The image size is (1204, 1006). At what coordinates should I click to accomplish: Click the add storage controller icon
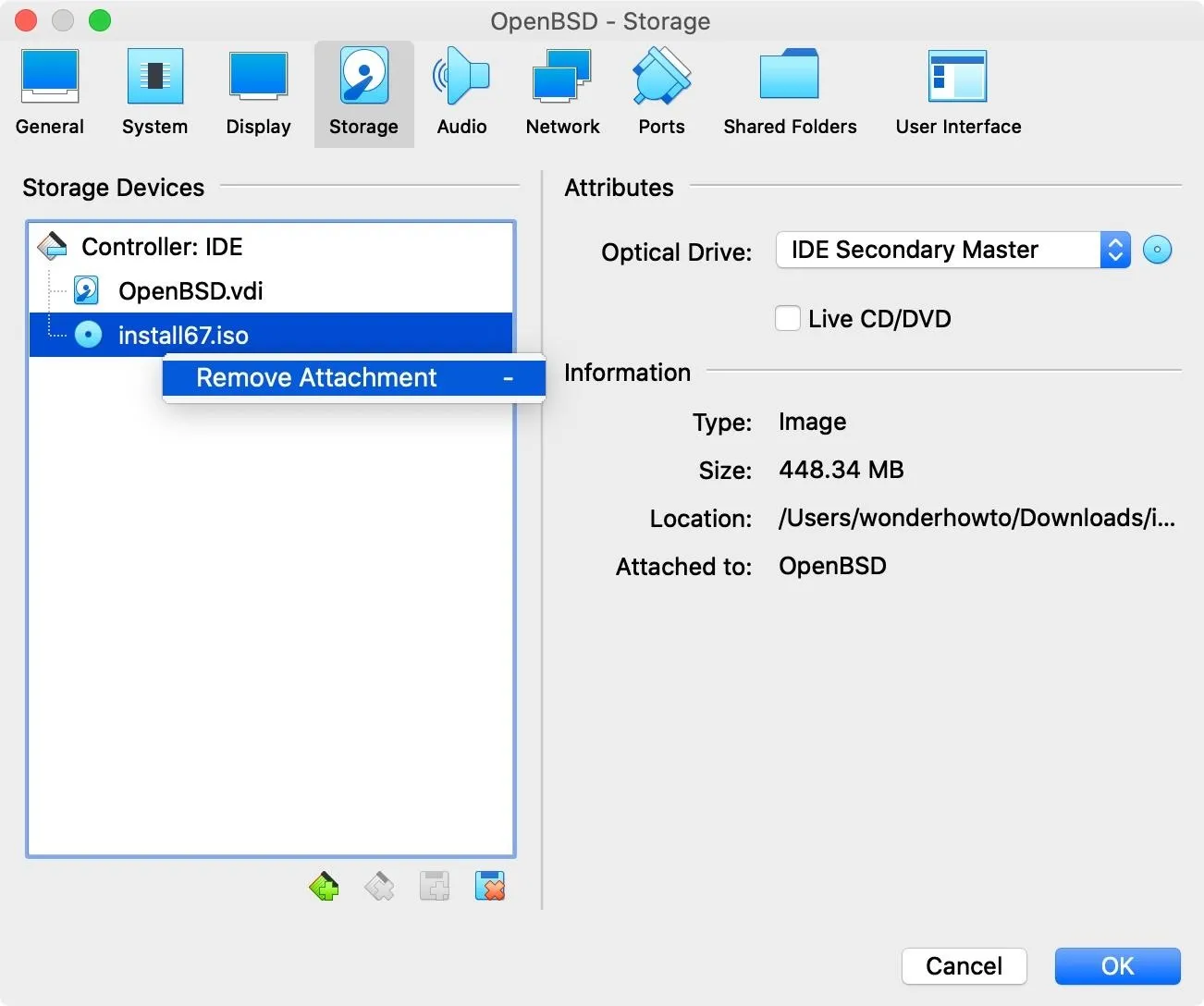(x=324, y=887)
